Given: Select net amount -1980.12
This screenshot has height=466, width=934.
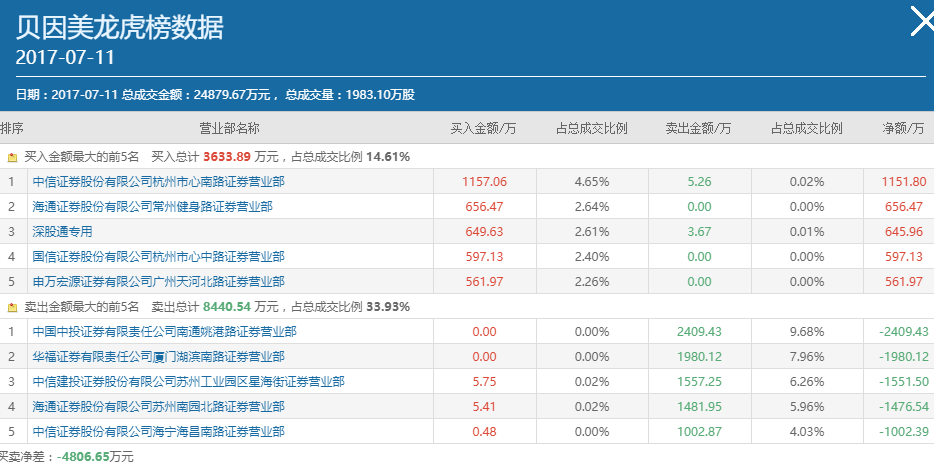Looking at the screenshot, I should click(x=904, y=357).
